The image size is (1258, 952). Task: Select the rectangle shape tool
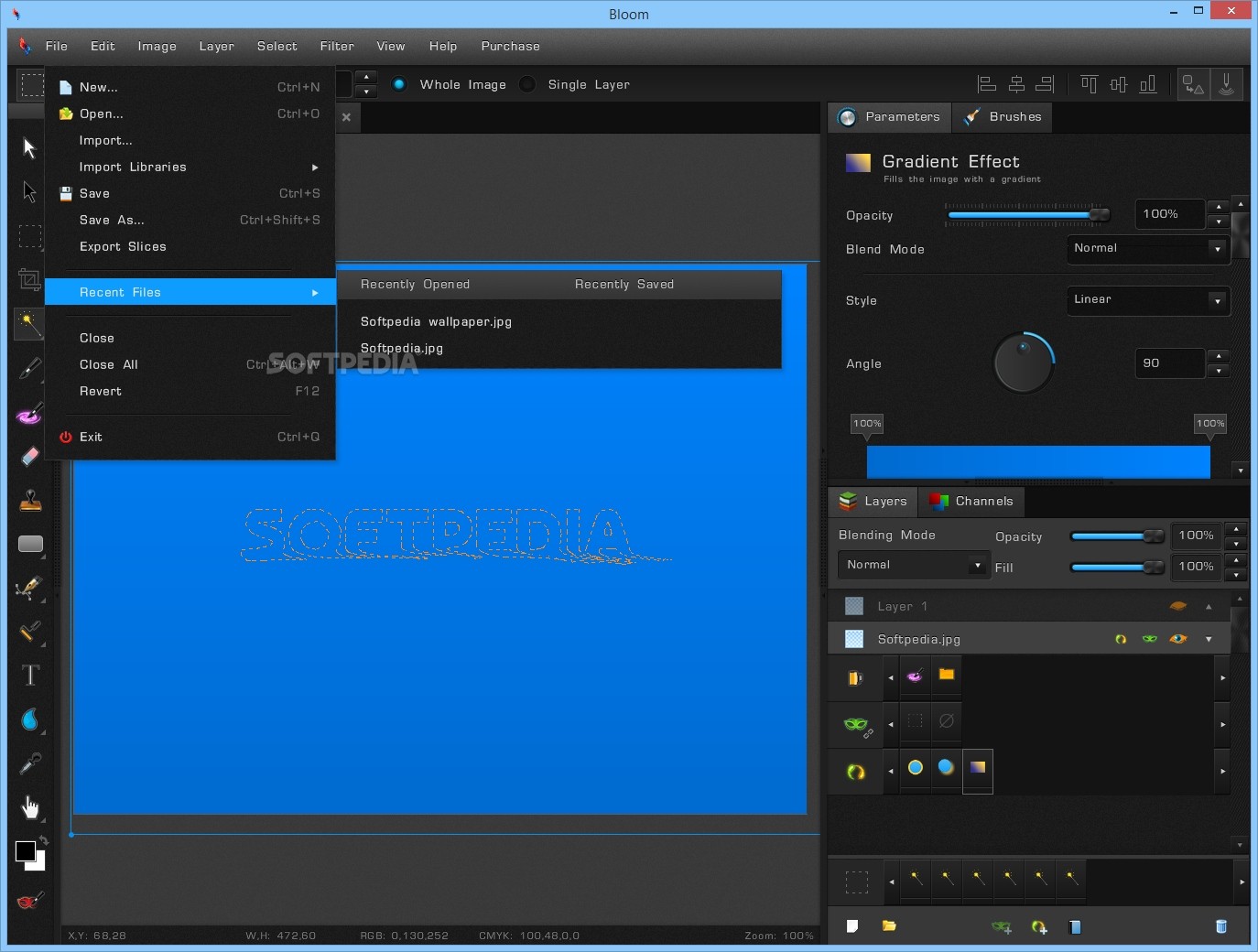point(30,544)
